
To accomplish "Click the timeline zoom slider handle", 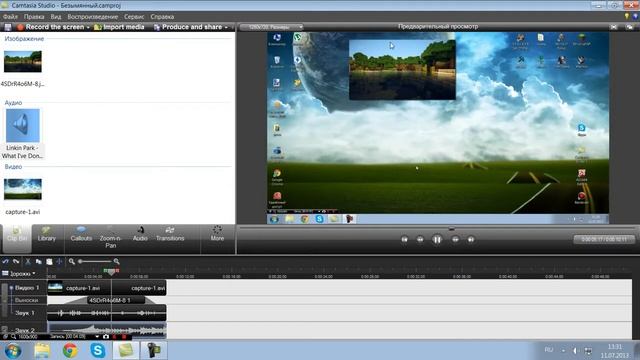I will (x=80, y=261).
